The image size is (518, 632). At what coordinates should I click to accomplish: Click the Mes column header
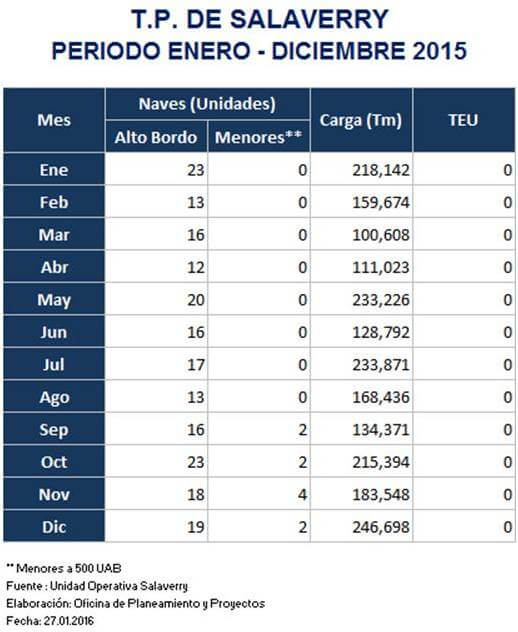coord(54,120)
